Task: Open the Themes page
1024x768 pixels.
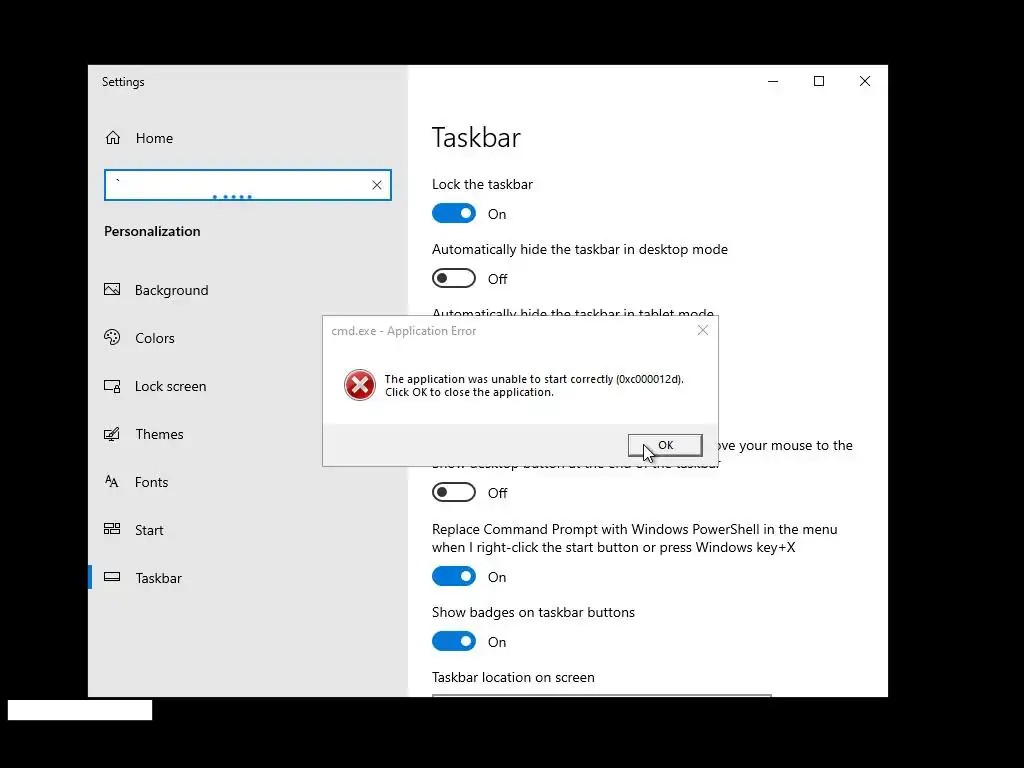Action: coord(248,434)
